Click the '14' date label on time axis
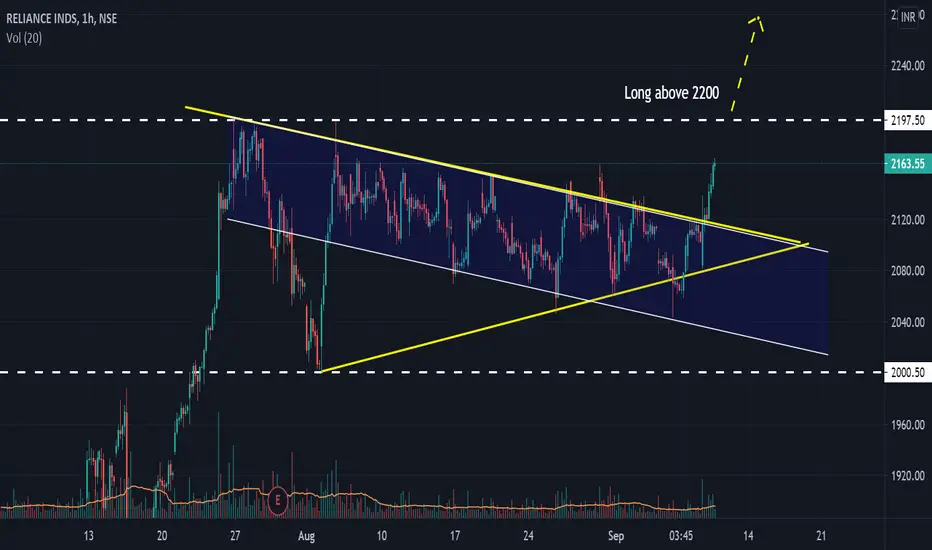Screen dimensions: 932x550 click(x=748, y=536)
